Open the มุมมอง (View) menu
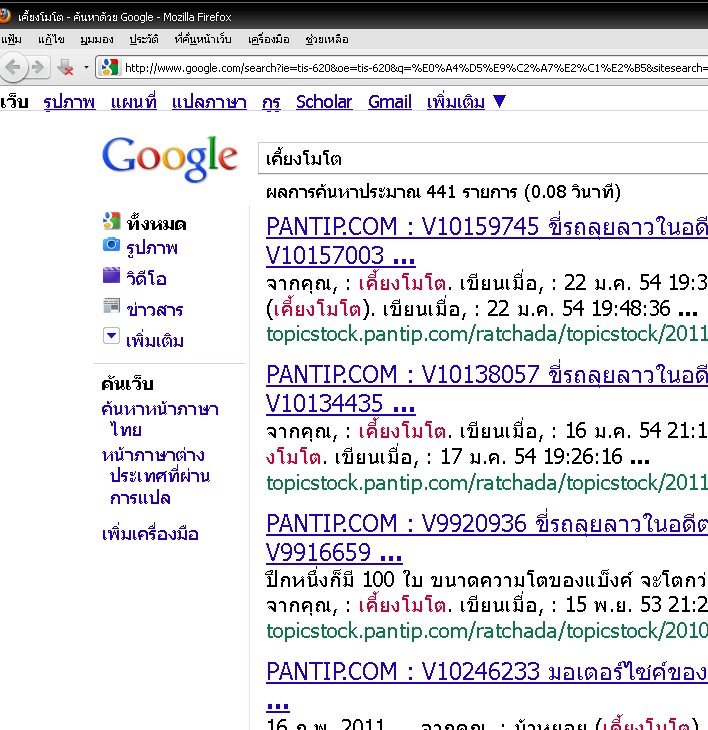Viewport: 708px width, 730px height. [x=96, y=40]
